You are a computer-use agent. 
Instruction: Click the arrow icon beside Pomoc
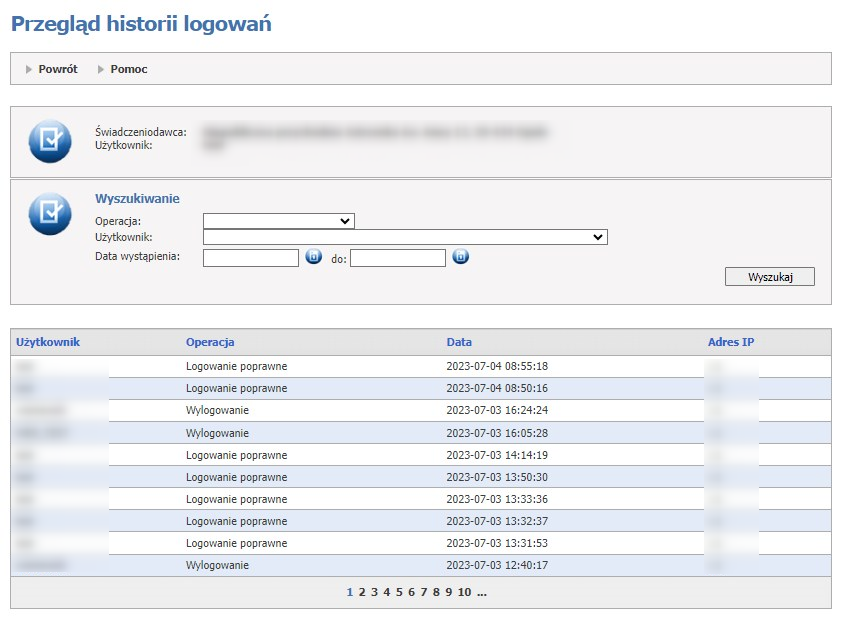(x=101, y=69)
